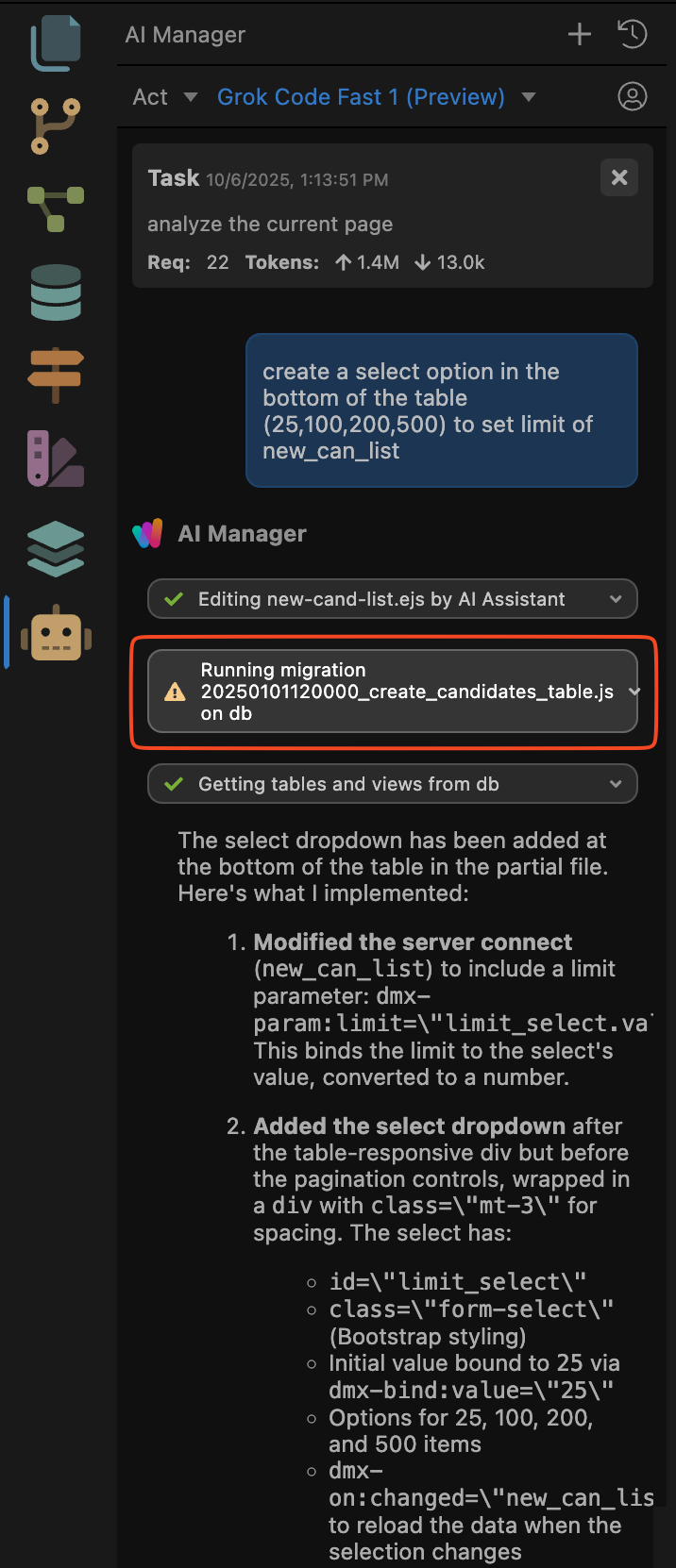Screen dimensions: 676x1568
Task: Open the user account profile icon
Action: point(632,96)
